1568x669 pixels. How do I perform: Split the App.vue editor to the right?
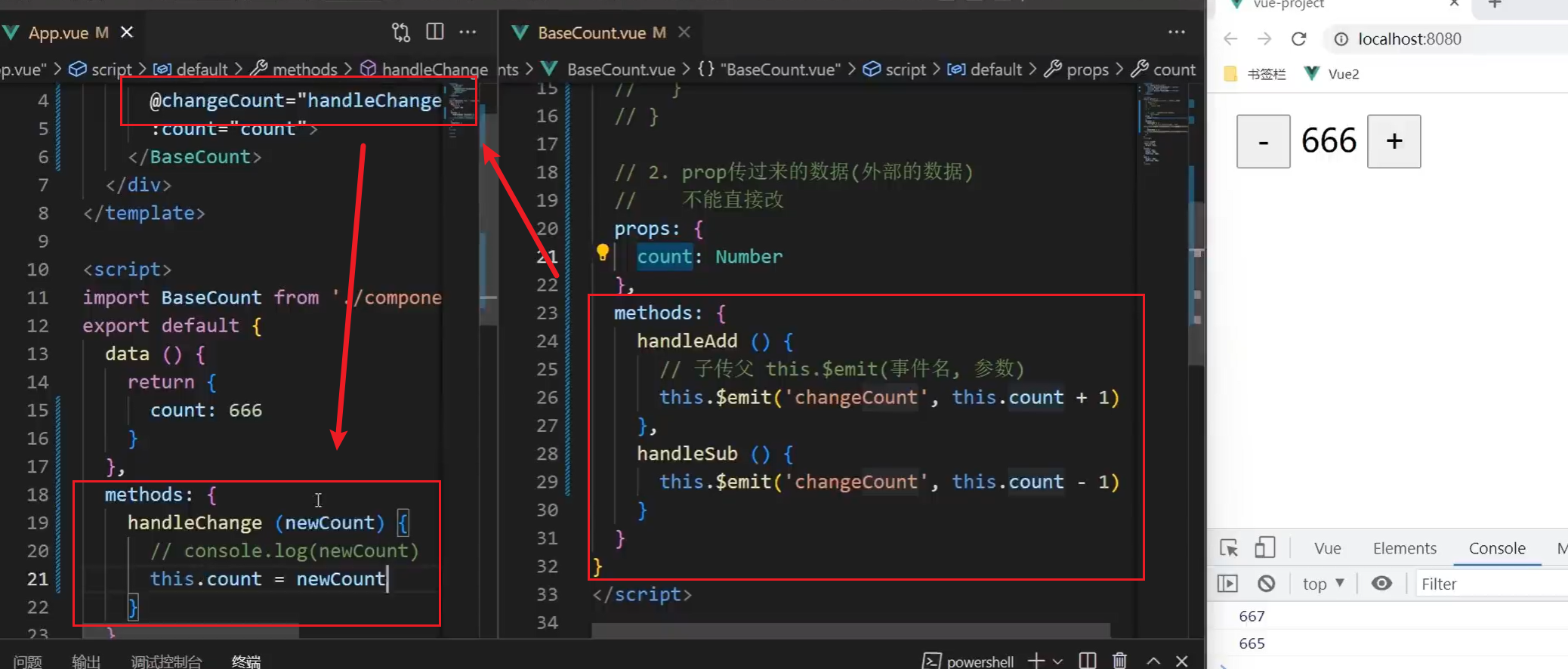(435, 32)
